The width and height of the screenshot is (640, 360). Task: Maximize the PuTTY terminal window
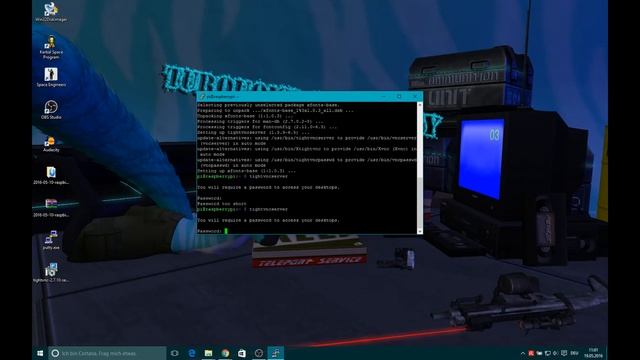[399, 97]
